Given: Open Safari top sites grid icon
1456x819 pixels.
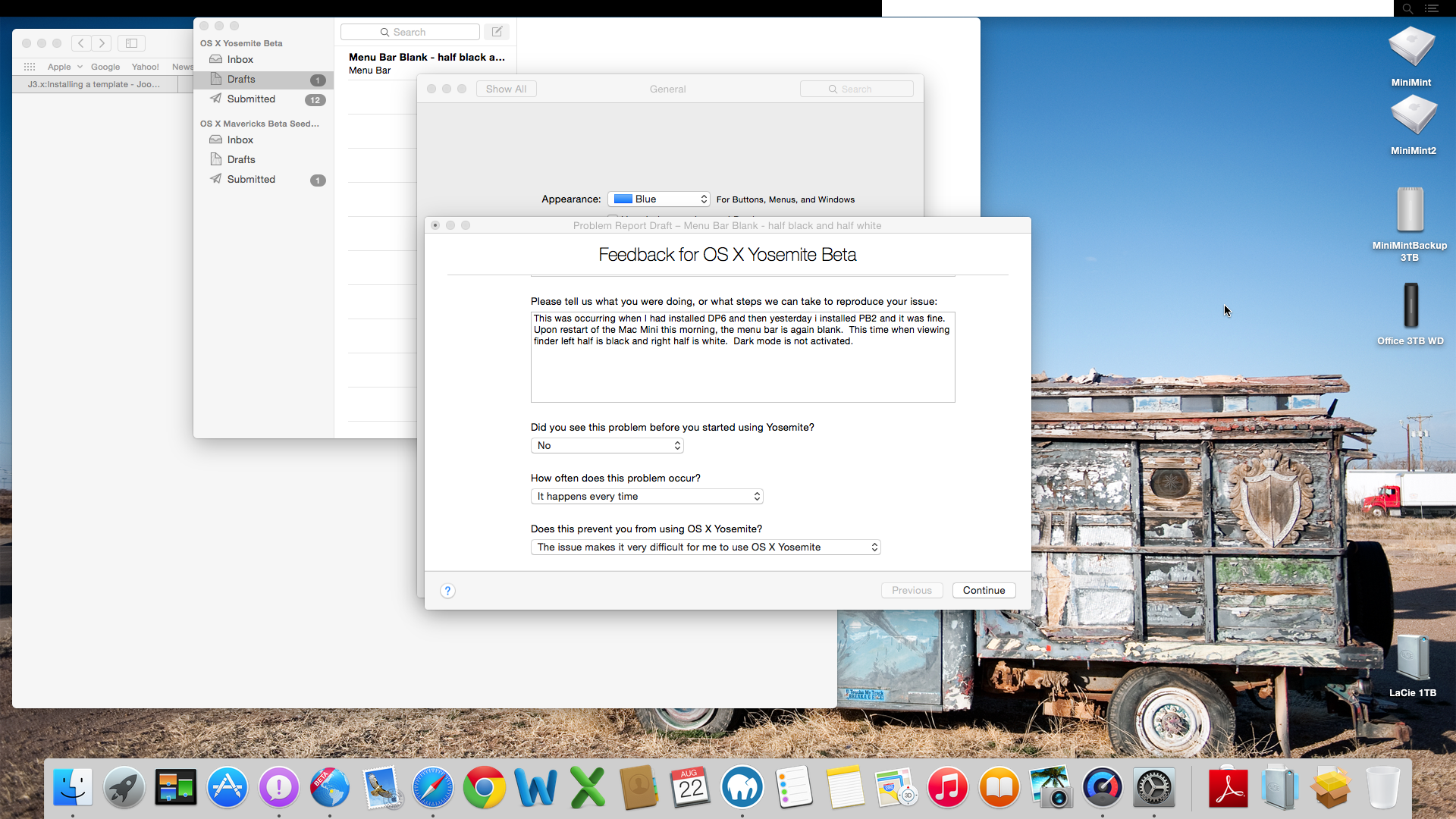Looking at the screenshot, I should pyautogui.click(x=30, y=67).
